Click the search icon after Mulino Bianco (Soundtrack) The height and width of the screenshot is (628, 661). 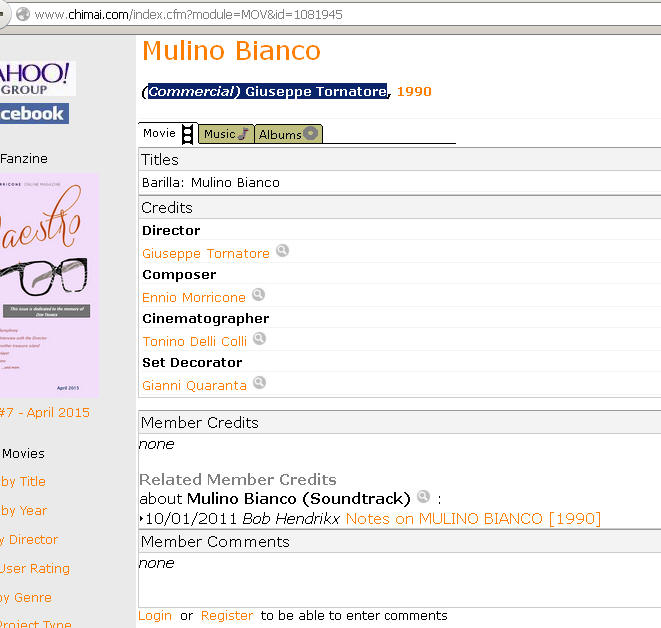(423, 496)
